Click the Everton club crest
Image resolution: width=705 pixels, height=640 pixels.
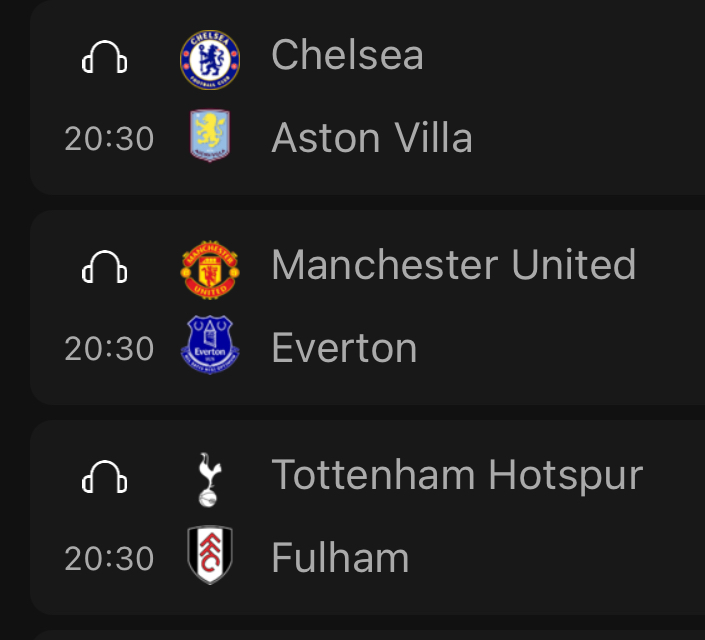pos(210,345)
